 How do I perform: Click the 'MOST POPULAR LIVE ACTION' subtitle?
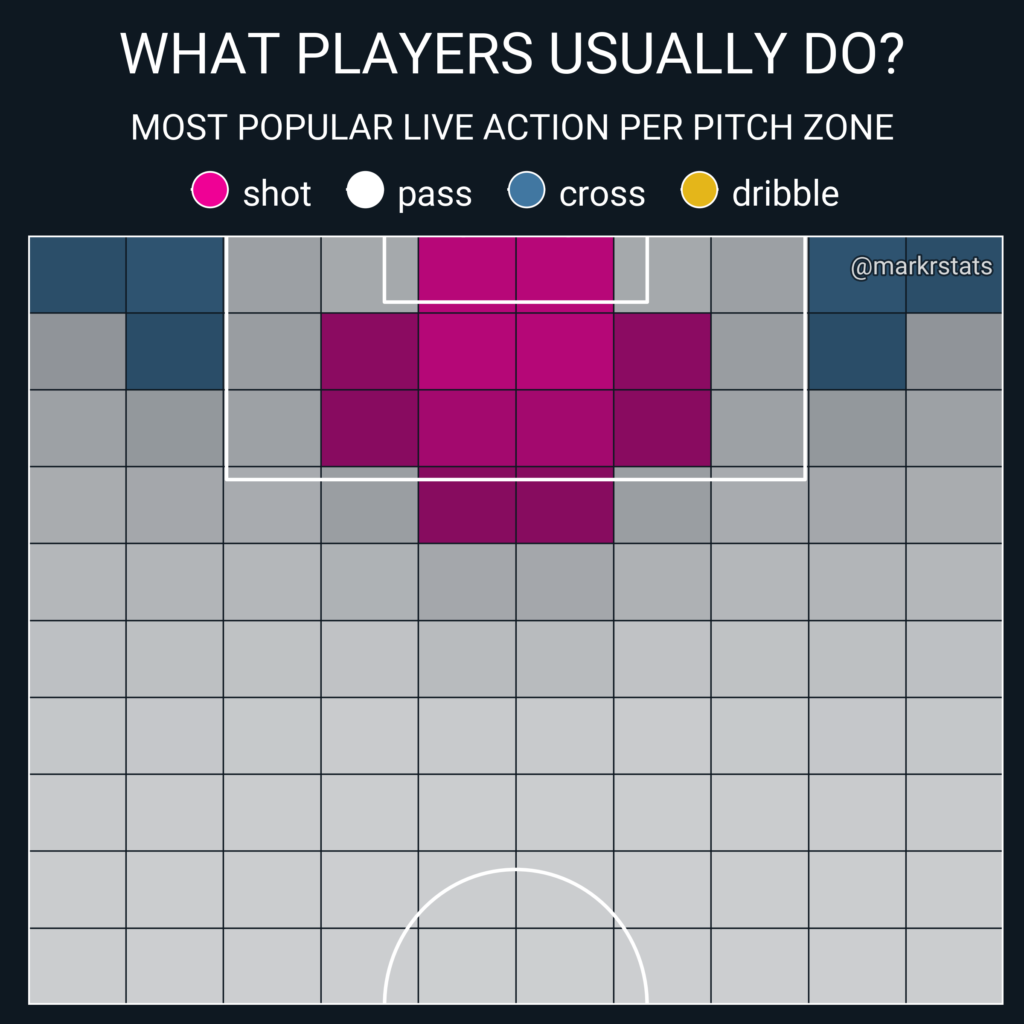(x=512, y=127)
